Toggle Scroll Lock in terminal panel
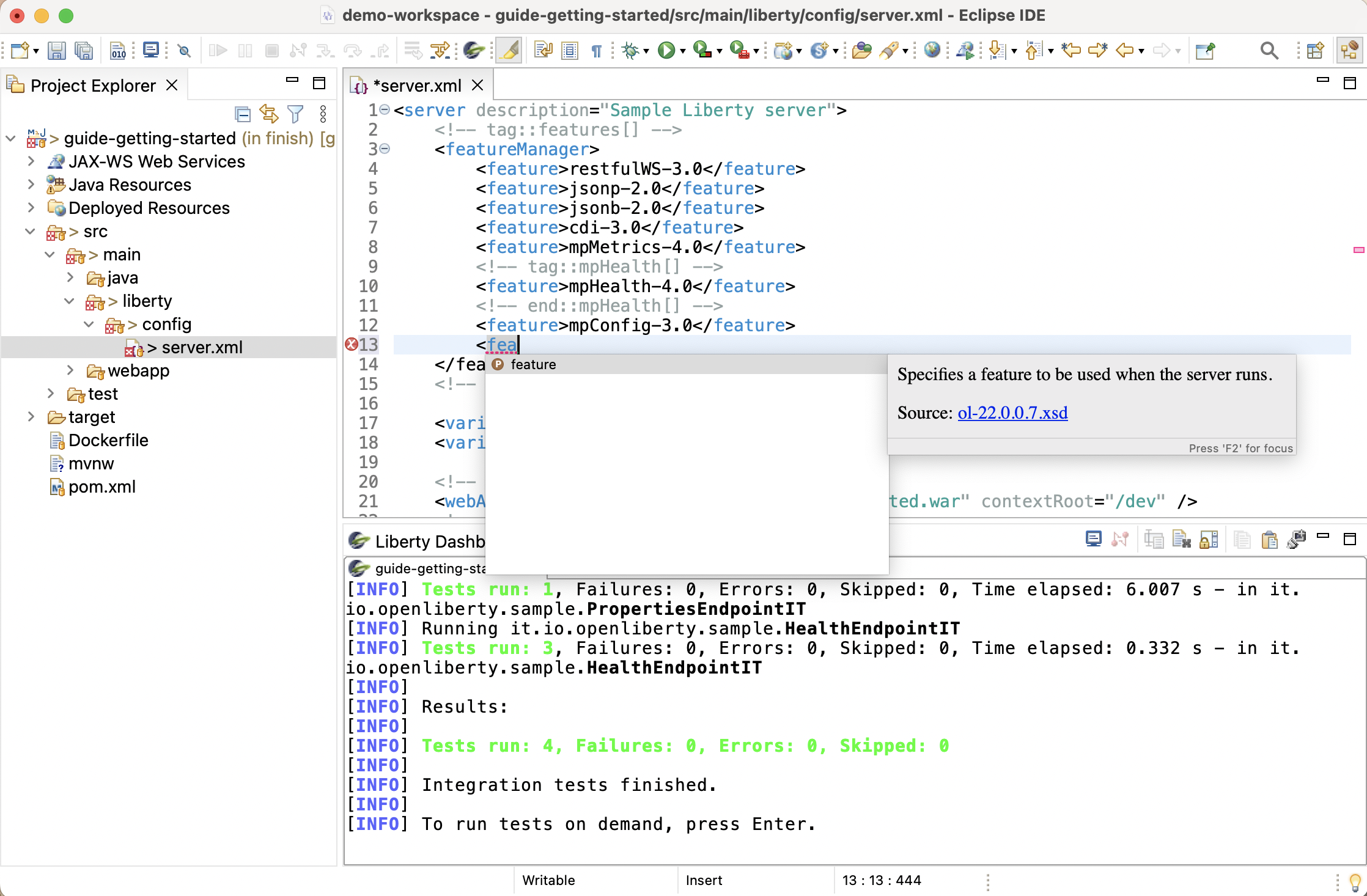 tap(1209, 539)
